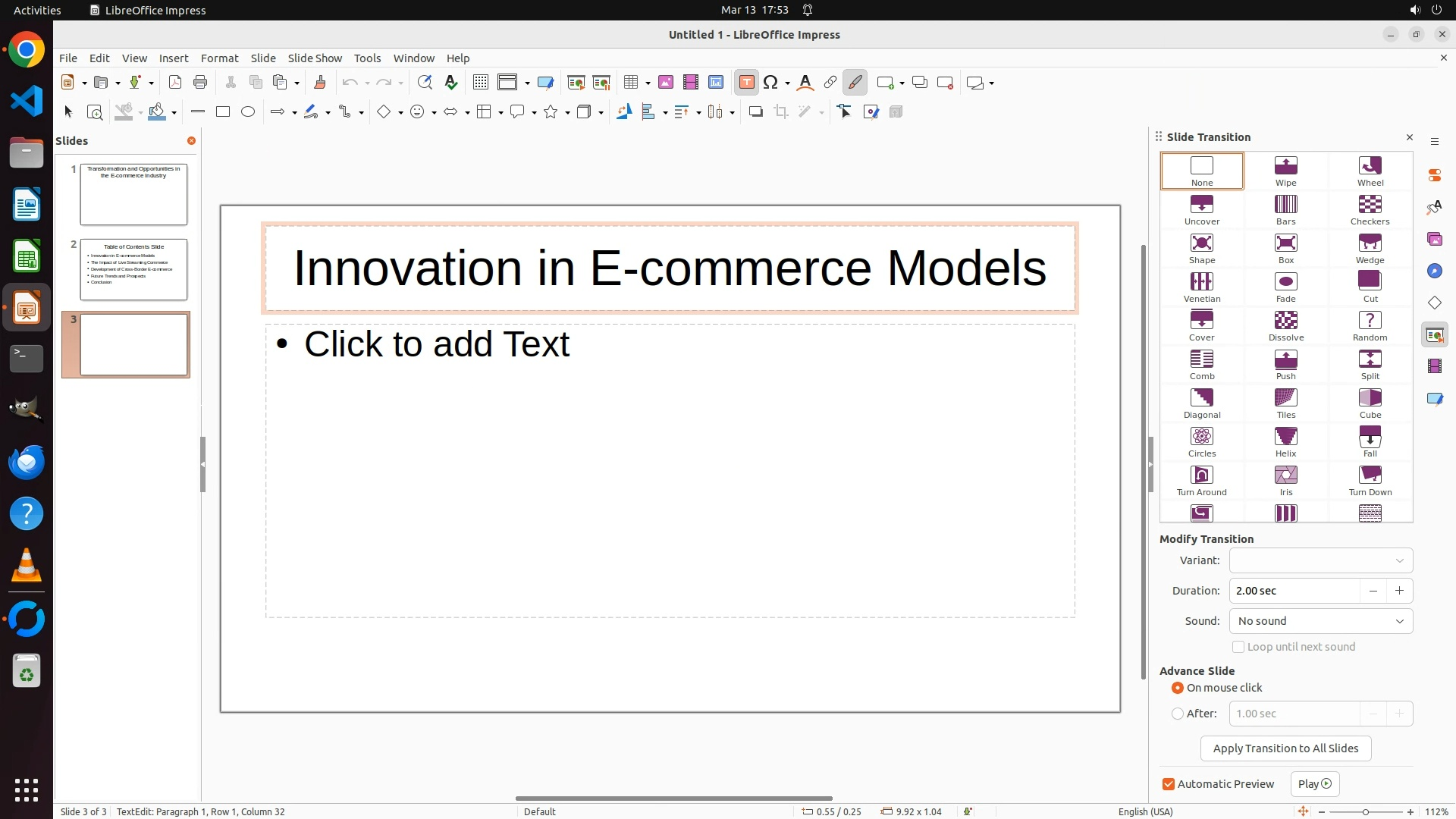Expand the Variant combo box
The height and width of the screenshot is (819, 1456).
click(1320, 560)
